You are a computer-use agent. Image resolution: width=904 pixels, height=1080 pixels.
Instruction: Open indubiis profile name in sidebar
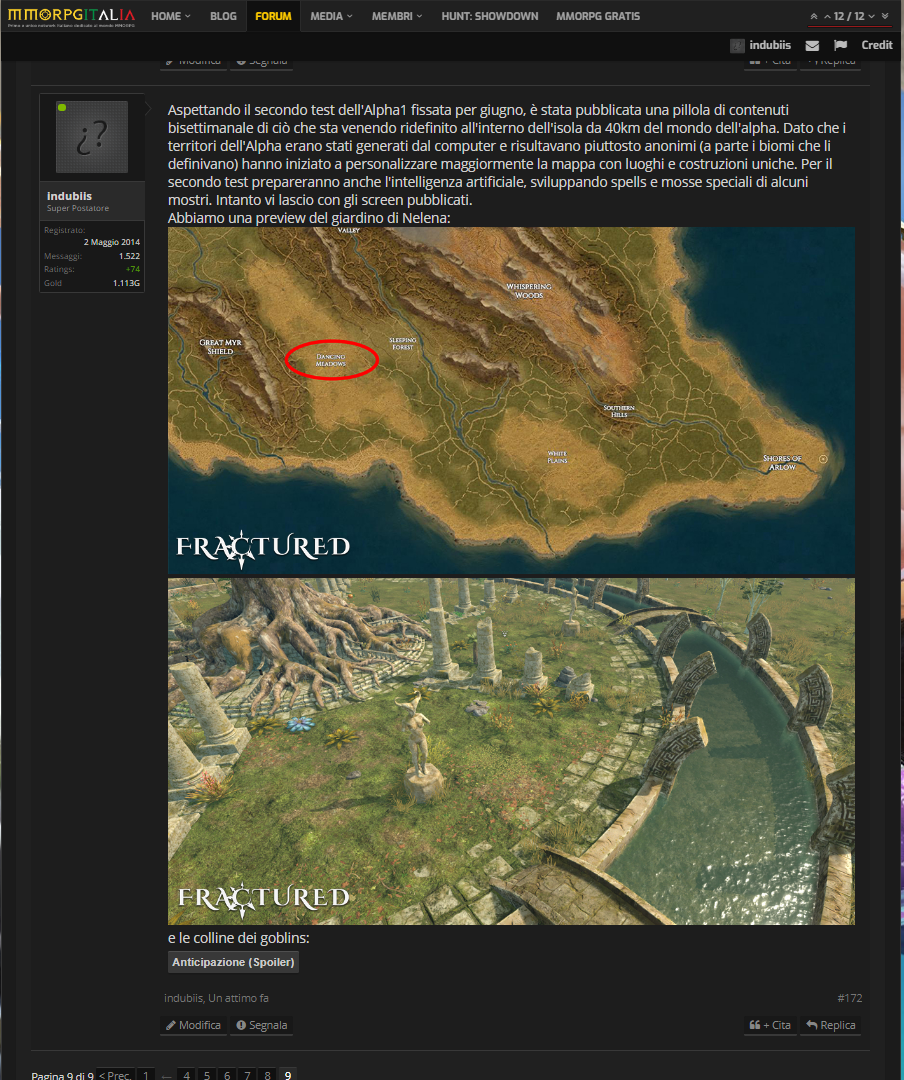(69, 196)
